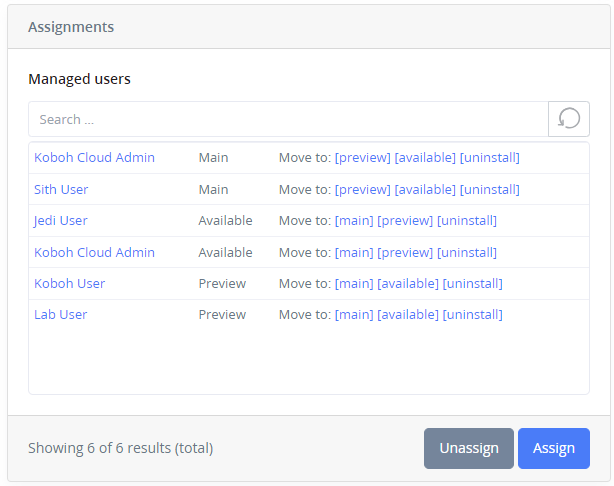This screenshot has height=486, width=614.
Task: Move Jedi User to [uninstall]
Action: 467,220
